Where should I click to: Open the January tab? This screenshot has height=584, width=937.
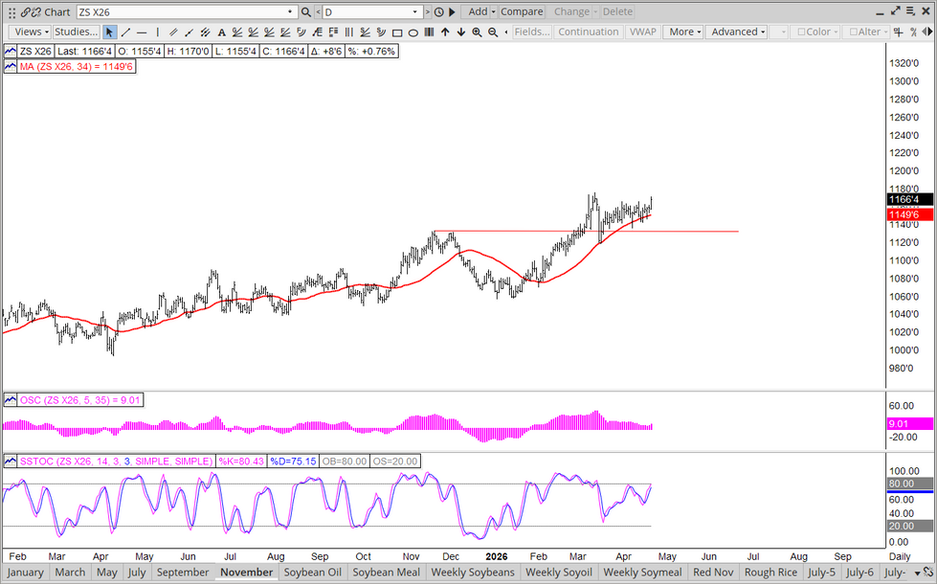click(x=25, y=572)
